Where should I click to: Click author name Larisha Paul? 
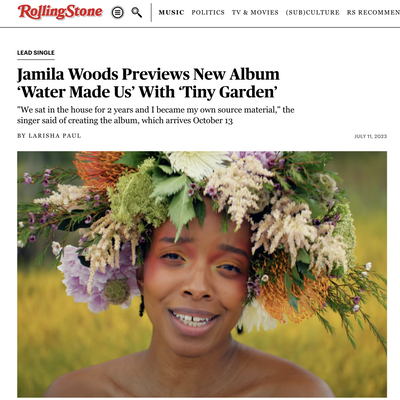click(55, 136)
